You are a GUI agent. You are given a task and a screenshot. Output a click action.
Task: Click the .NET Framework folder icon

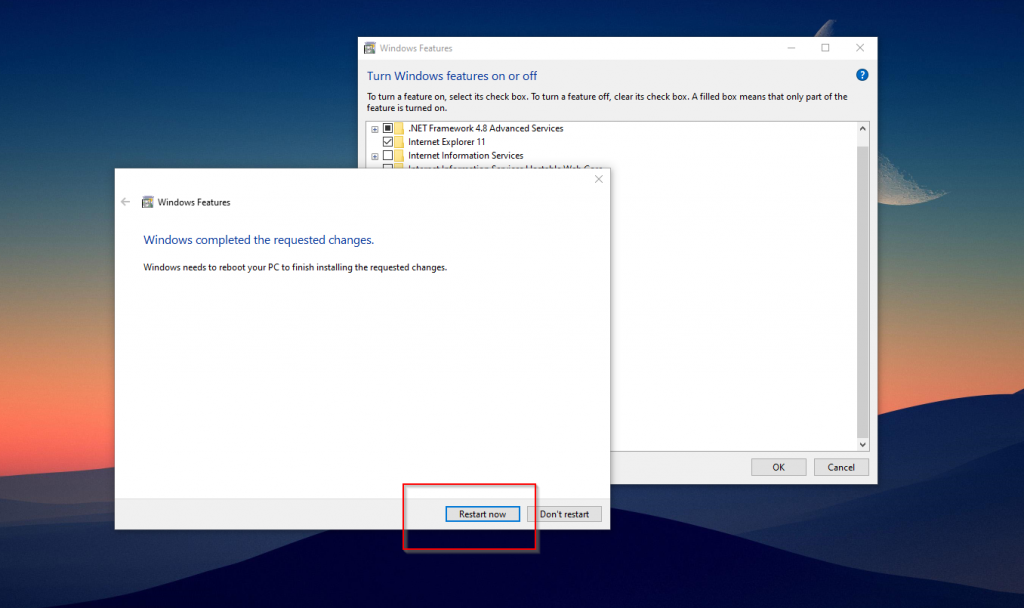[399, 128]
